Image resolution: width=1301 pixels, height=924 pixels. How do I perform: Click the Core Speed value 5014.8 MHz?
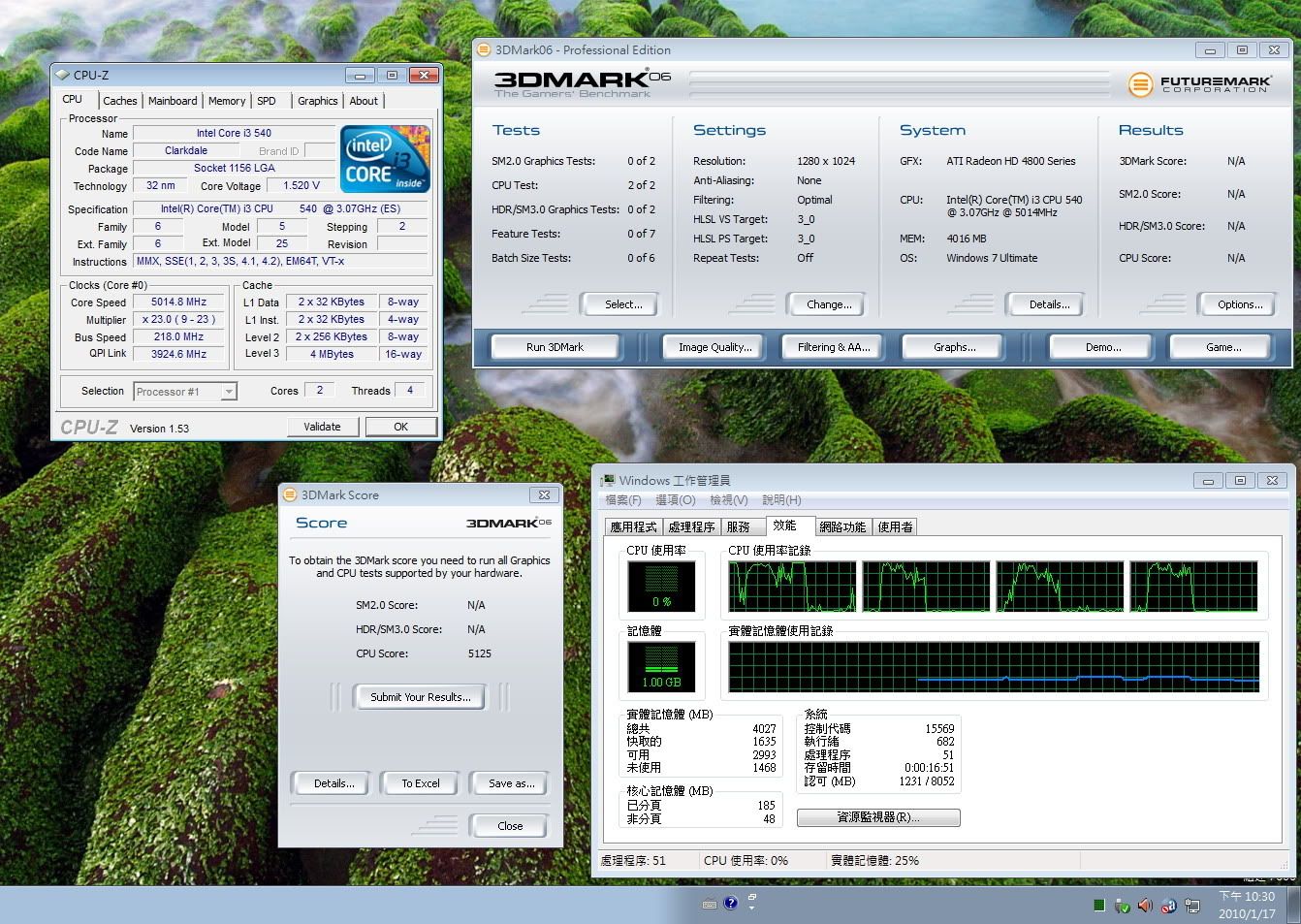pos(179,302)
